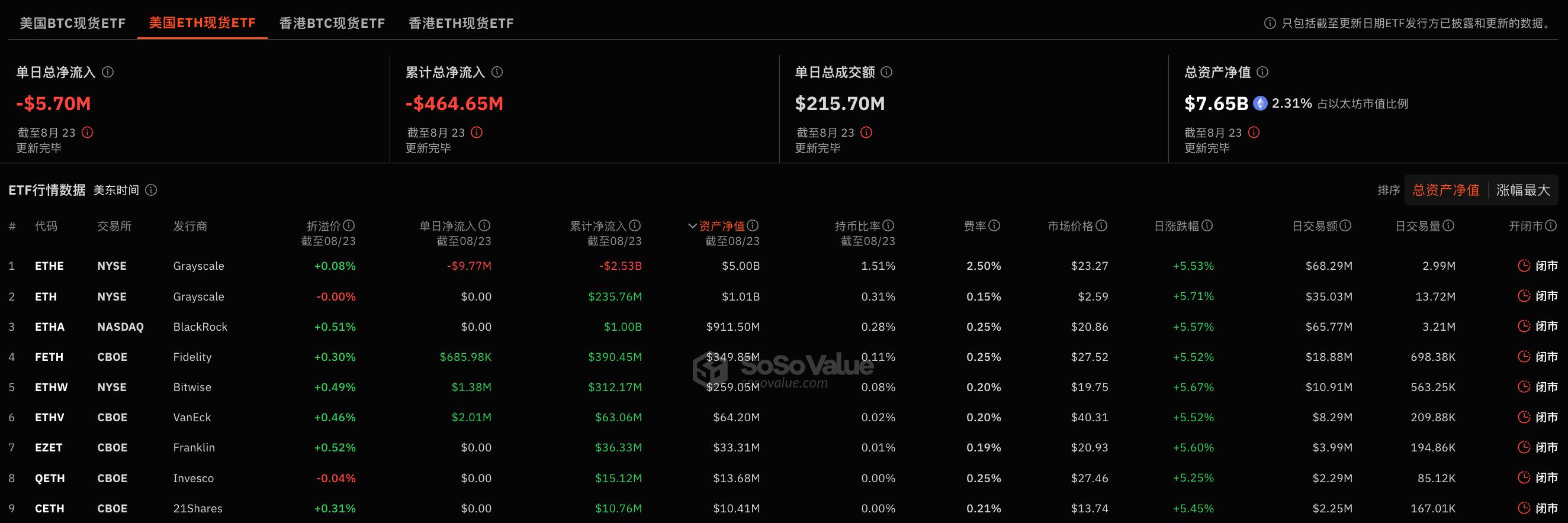This screenshot has height=523, width=1568.
Task: Click market-closed clock icon in ETHA row
Action: coord(1524,326)
